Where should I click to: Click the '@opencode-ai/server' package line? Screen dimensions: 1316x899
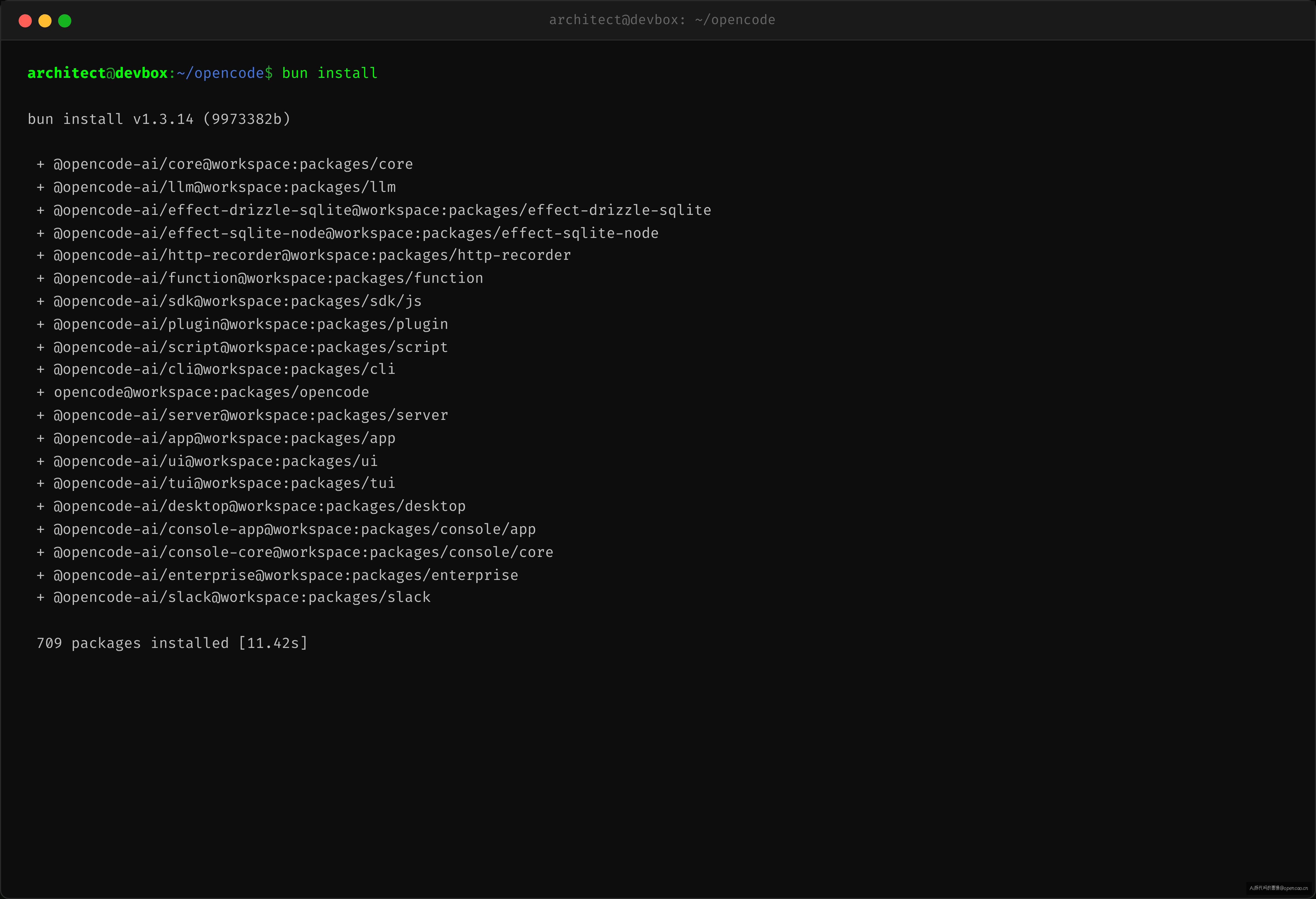(242, 416)
